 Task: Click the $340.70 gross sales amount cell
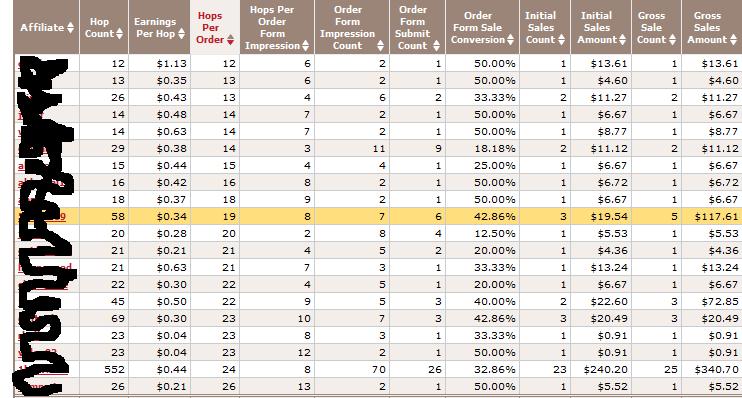pos(712,370)
